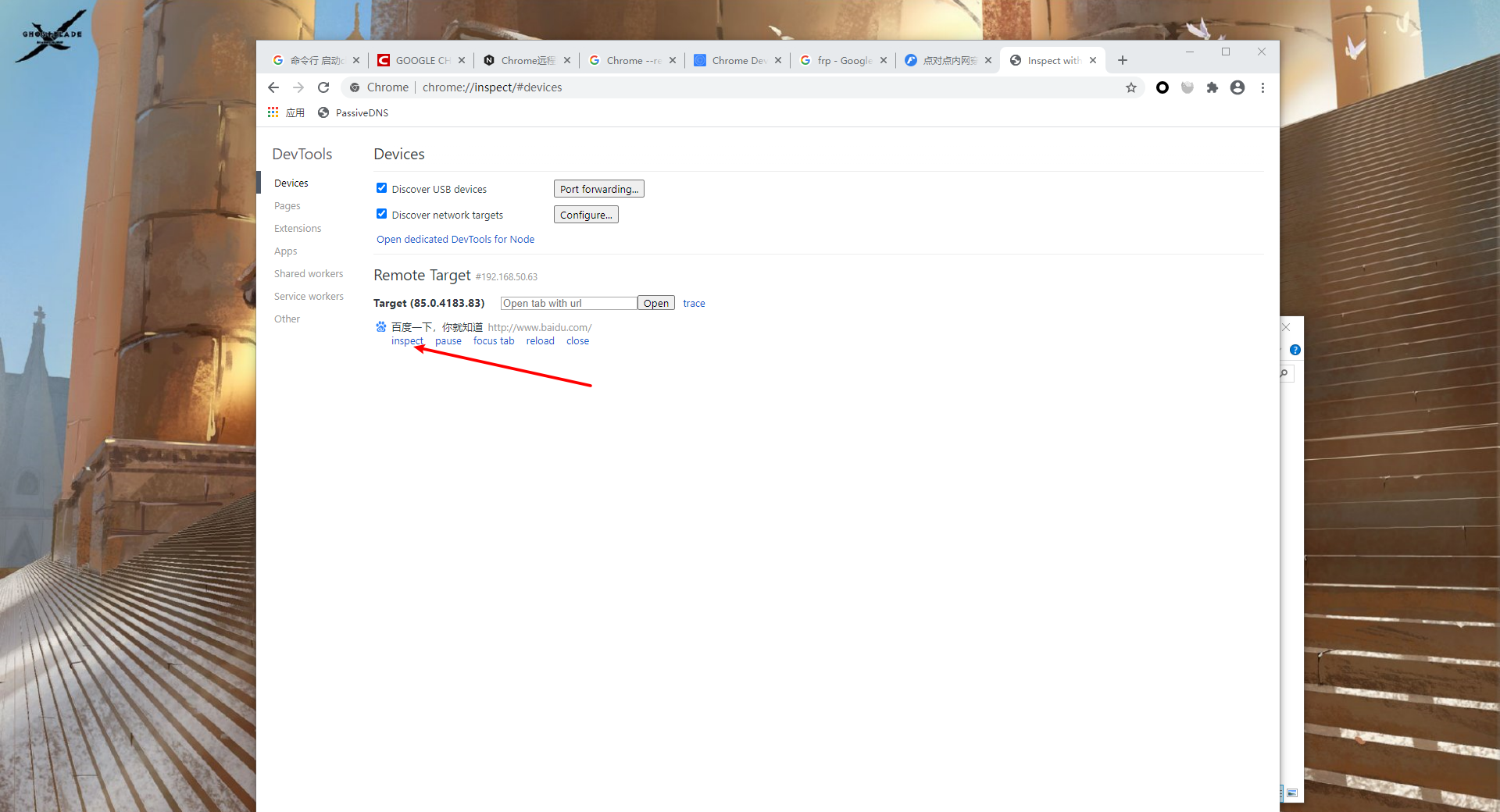Click inspect link for Baidu target
Image resolution: width=1500 pixels, height=812 pixels.
(x=407, y=341)
